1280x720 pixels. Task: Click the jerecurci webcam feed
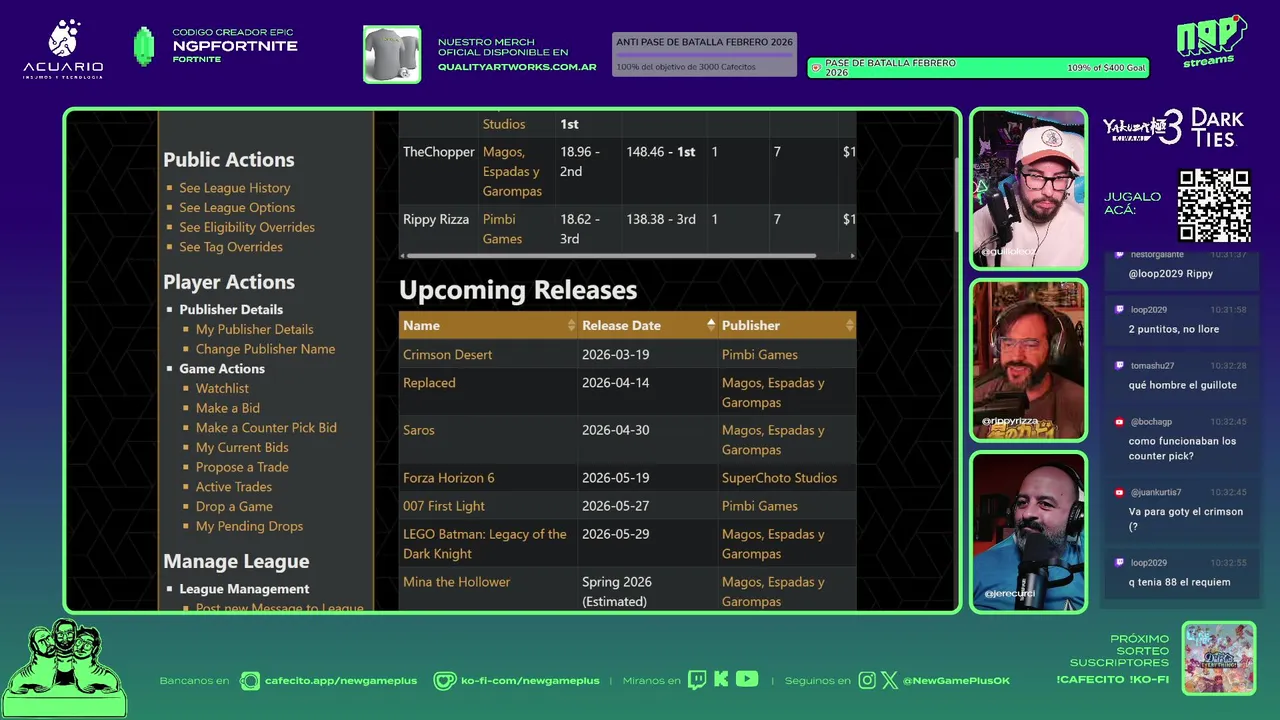(x=1028, y=532)
